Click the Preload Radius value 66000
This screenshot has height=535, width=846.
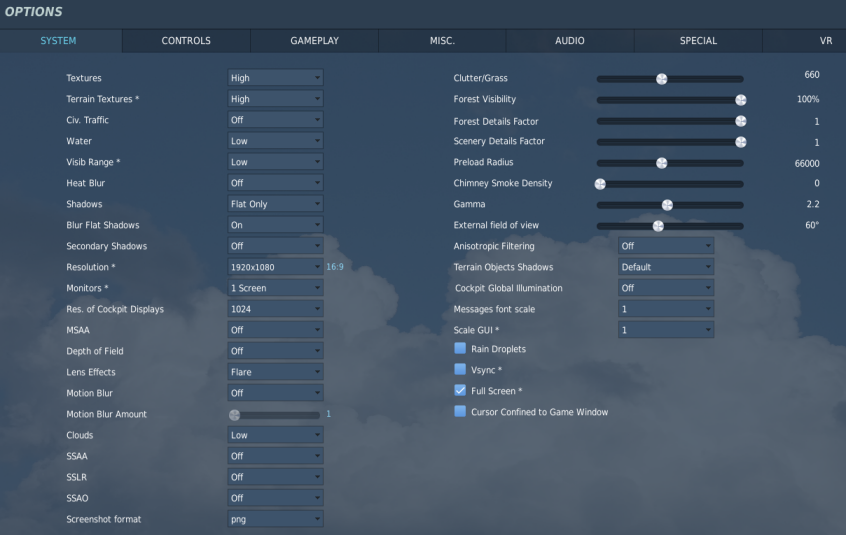(x=807, y=163)
